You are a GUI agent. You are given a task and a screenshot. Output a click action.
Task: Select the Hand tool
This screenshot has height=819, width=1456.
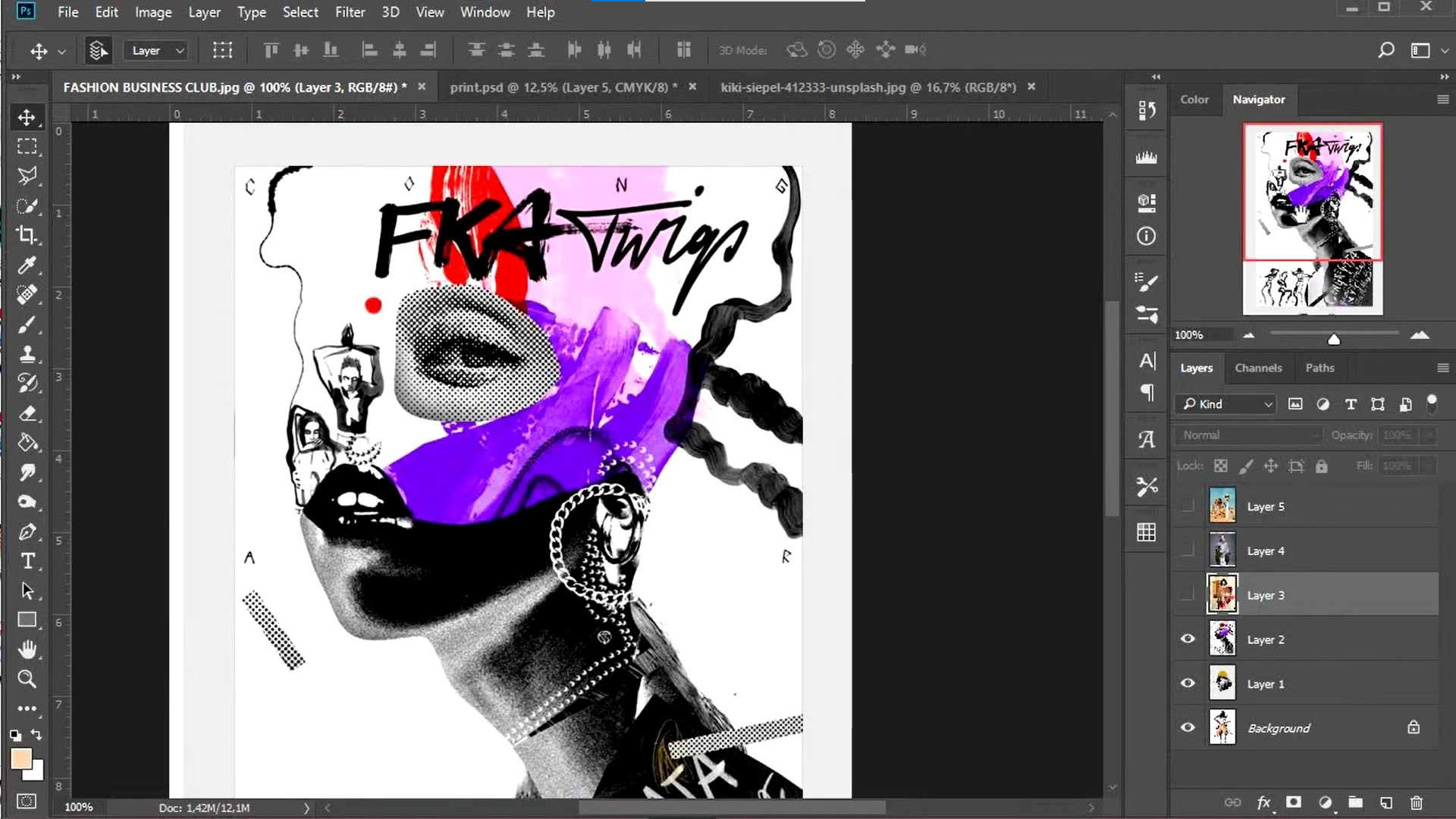point(27,650)
